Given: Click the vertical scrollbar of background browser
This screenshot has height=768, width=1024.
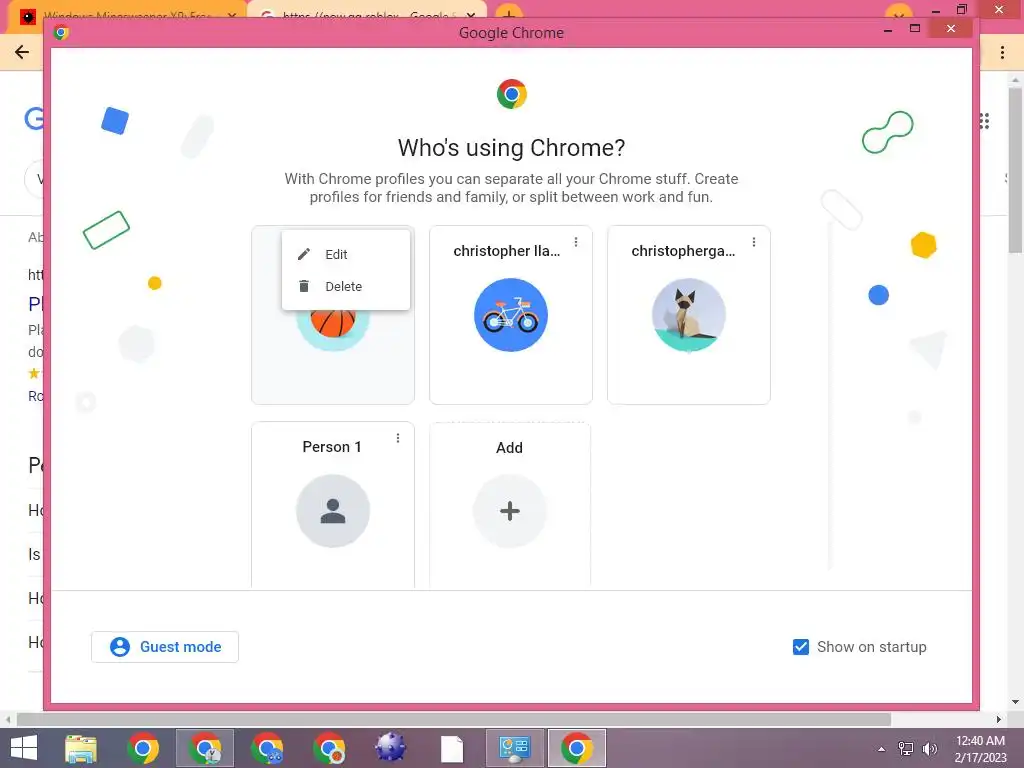Looking at the screenshot, I should [1016, 170].
